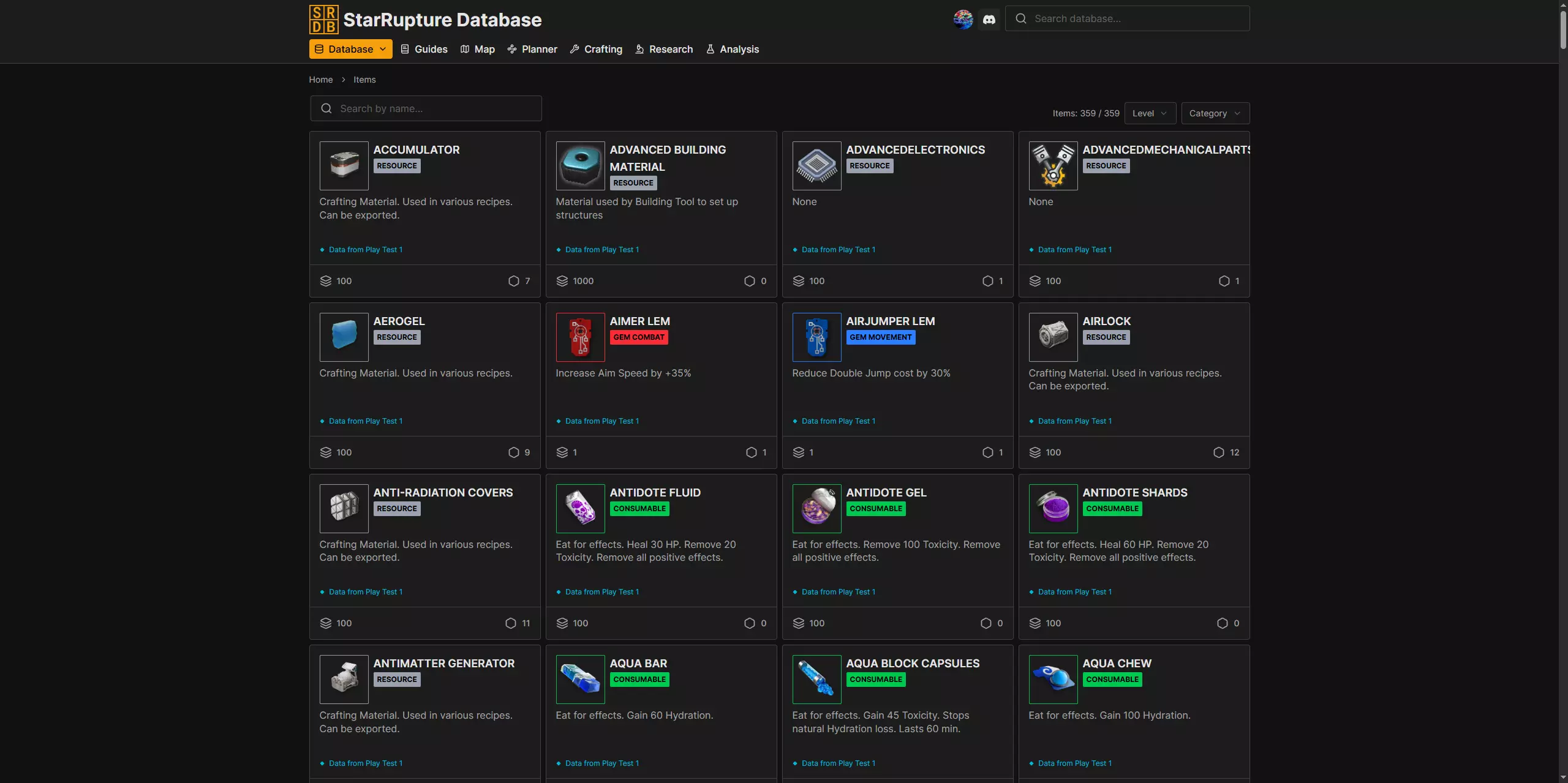This screenshot has width=1568, height=783.
Task: Click the Antimatter Generator item icon
Action: [x=344, y=680]
